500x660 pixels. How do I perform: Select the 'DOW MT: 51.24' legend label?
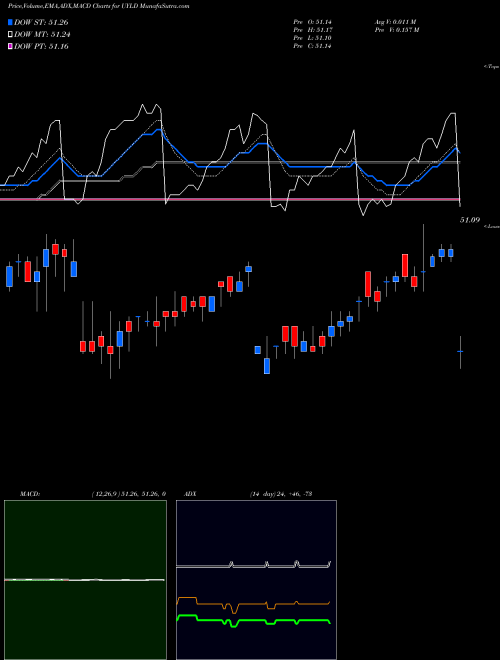(x=42, y=35)
